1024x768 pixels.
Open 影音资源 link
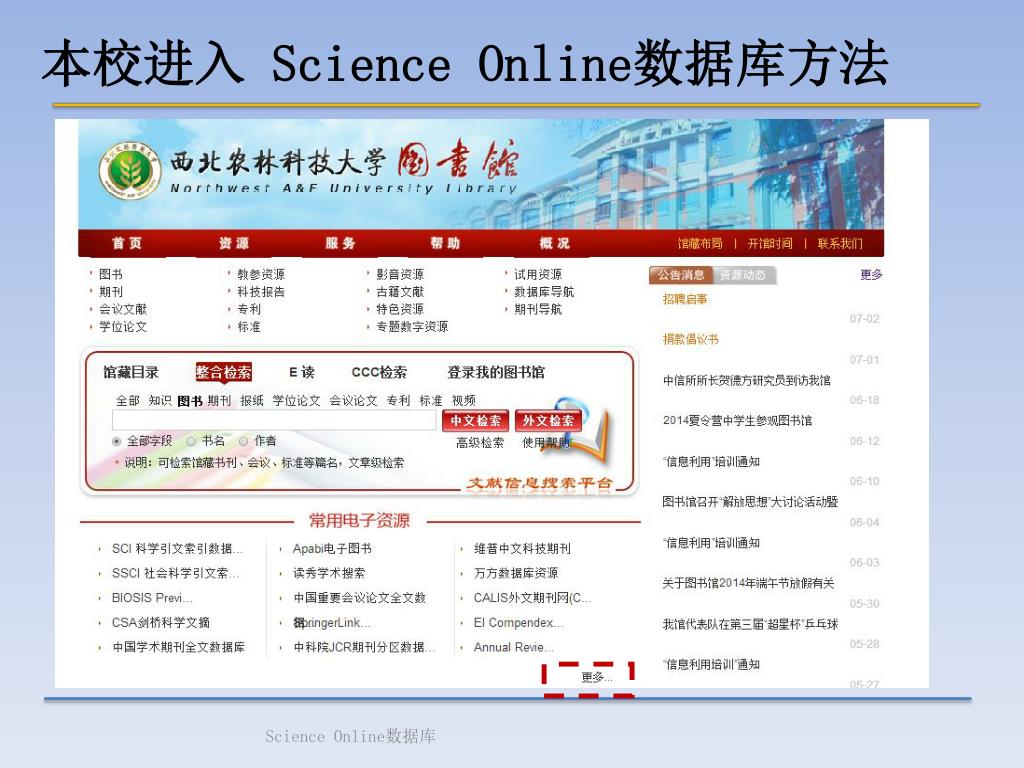(400, 274)
